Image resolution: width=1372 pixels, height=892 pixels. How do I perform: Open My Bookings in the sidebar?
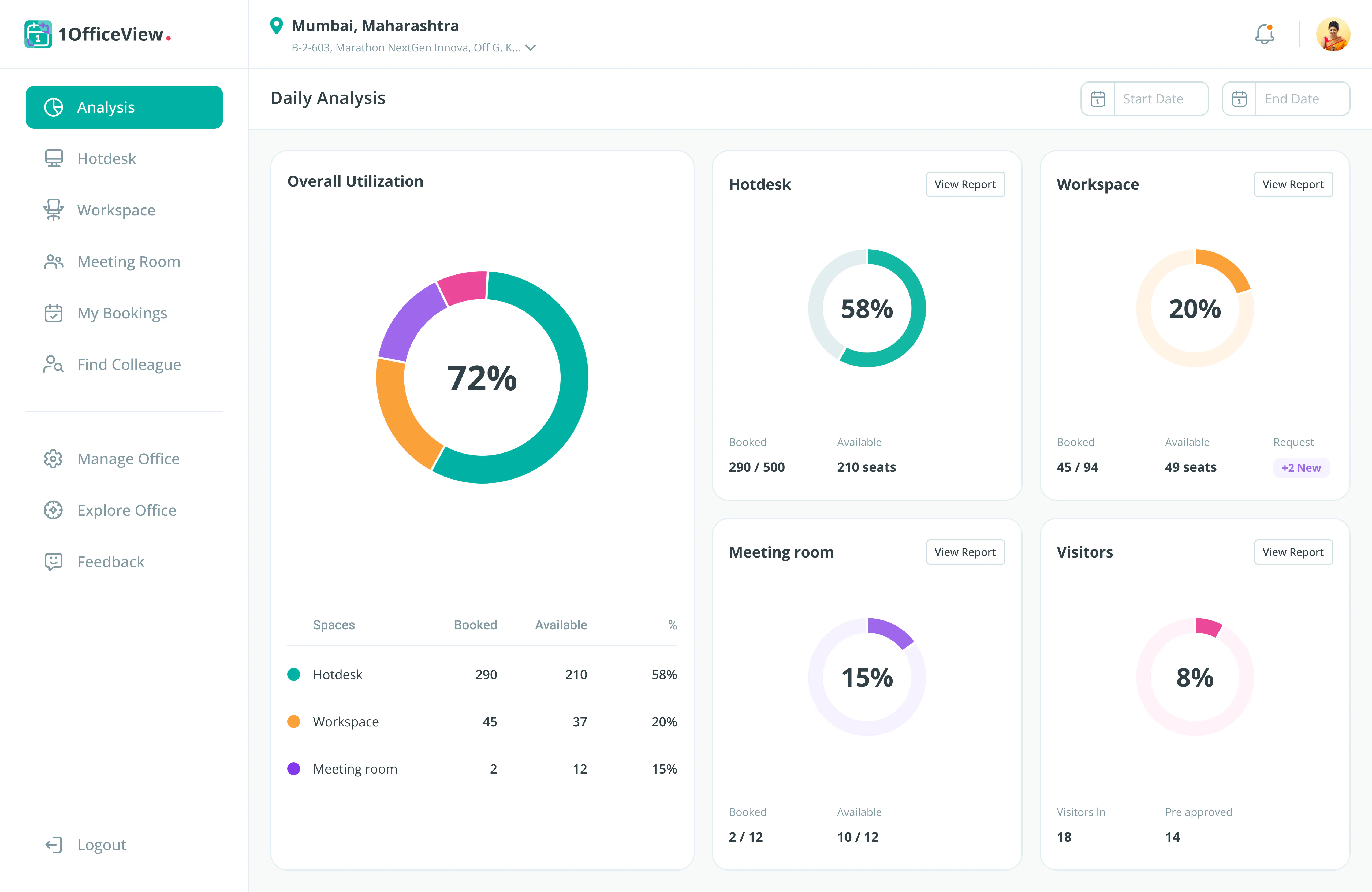point(106,313)
